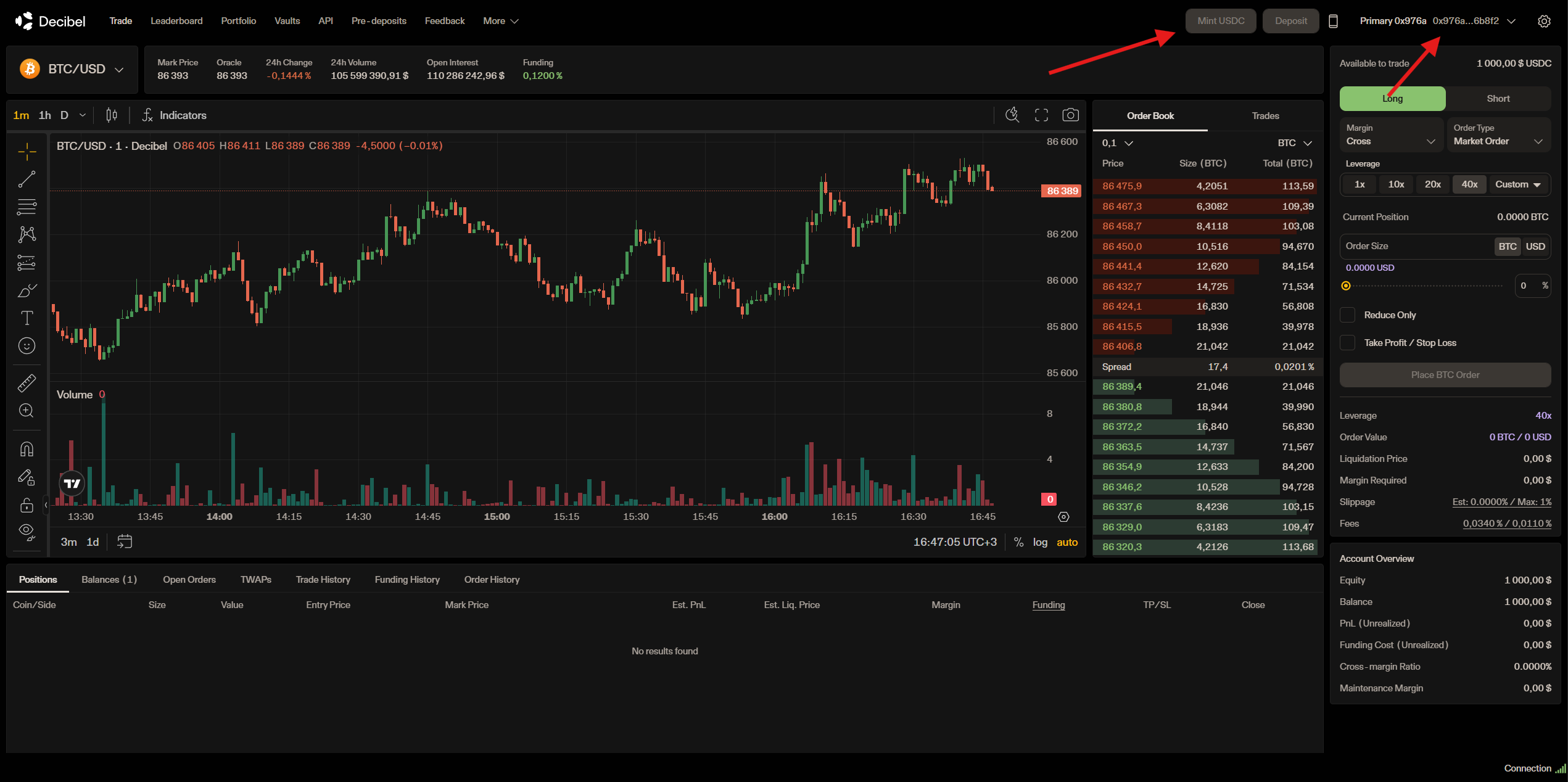This screenshot has height=782, width=1568.
Task: Click the mobile phone icon in header
Action: 1333,21
